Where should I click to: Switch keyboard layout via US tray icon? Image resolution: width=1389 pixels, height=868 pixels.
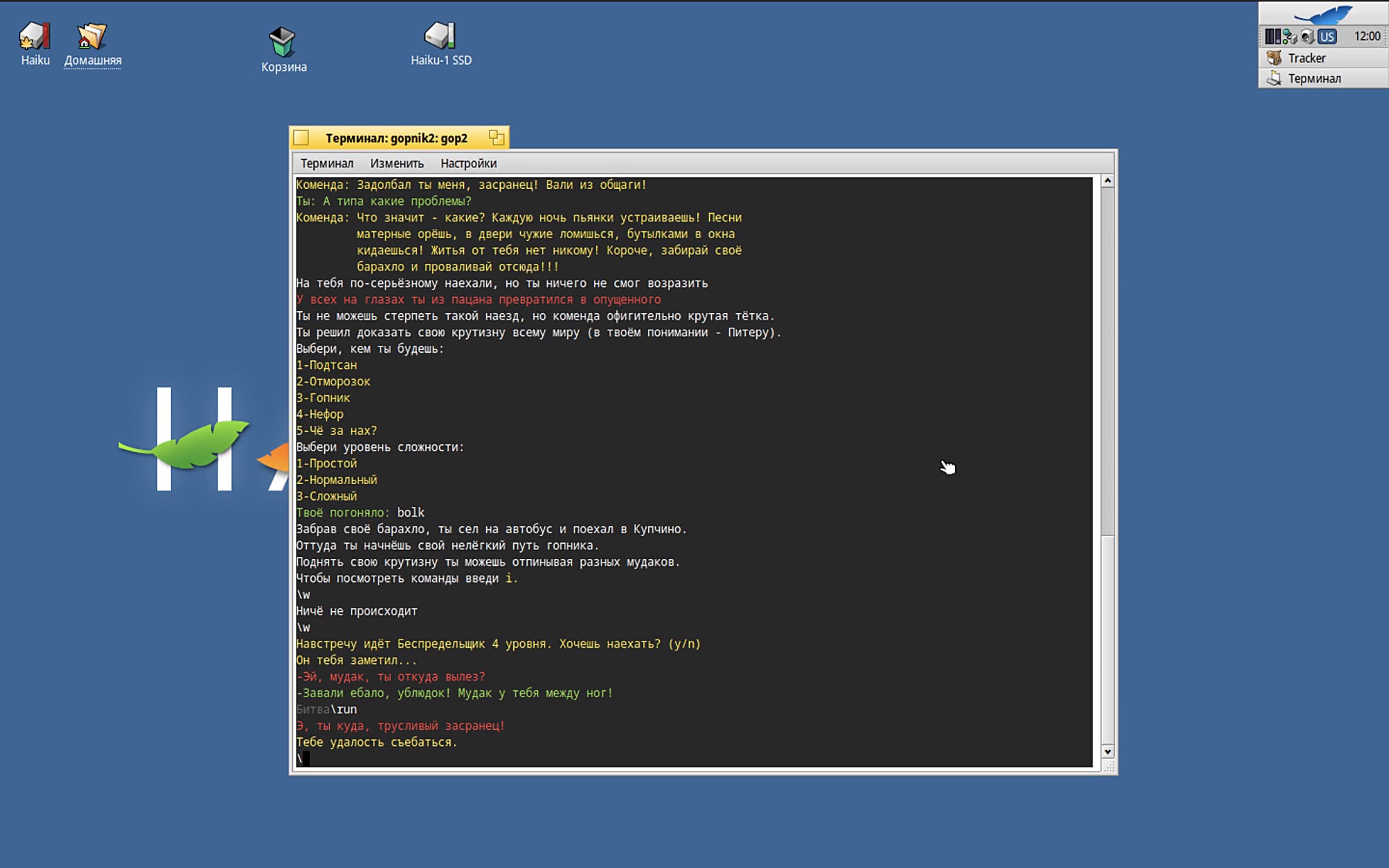click(x=1327, y=36)
